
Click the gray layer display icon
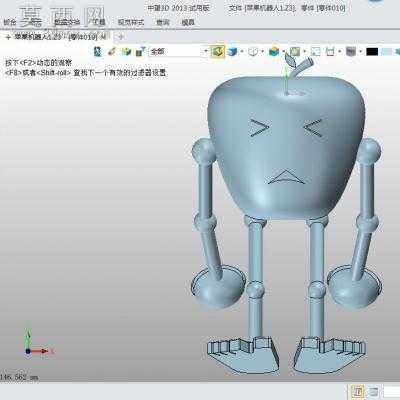coord(351,52)
